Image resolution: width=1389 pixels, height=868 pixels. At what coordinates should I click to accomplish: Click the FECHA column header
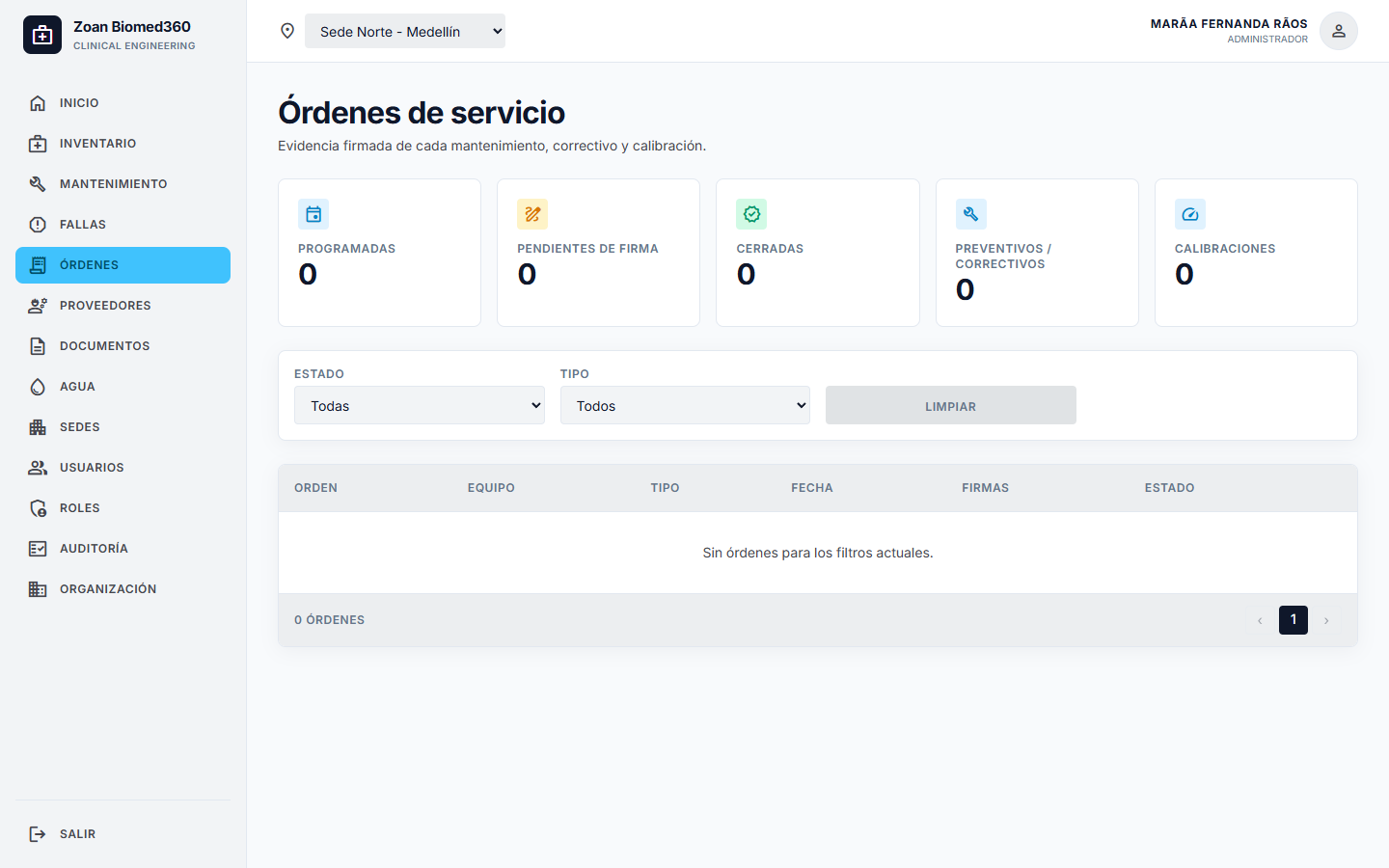click(x=812, y=488)
